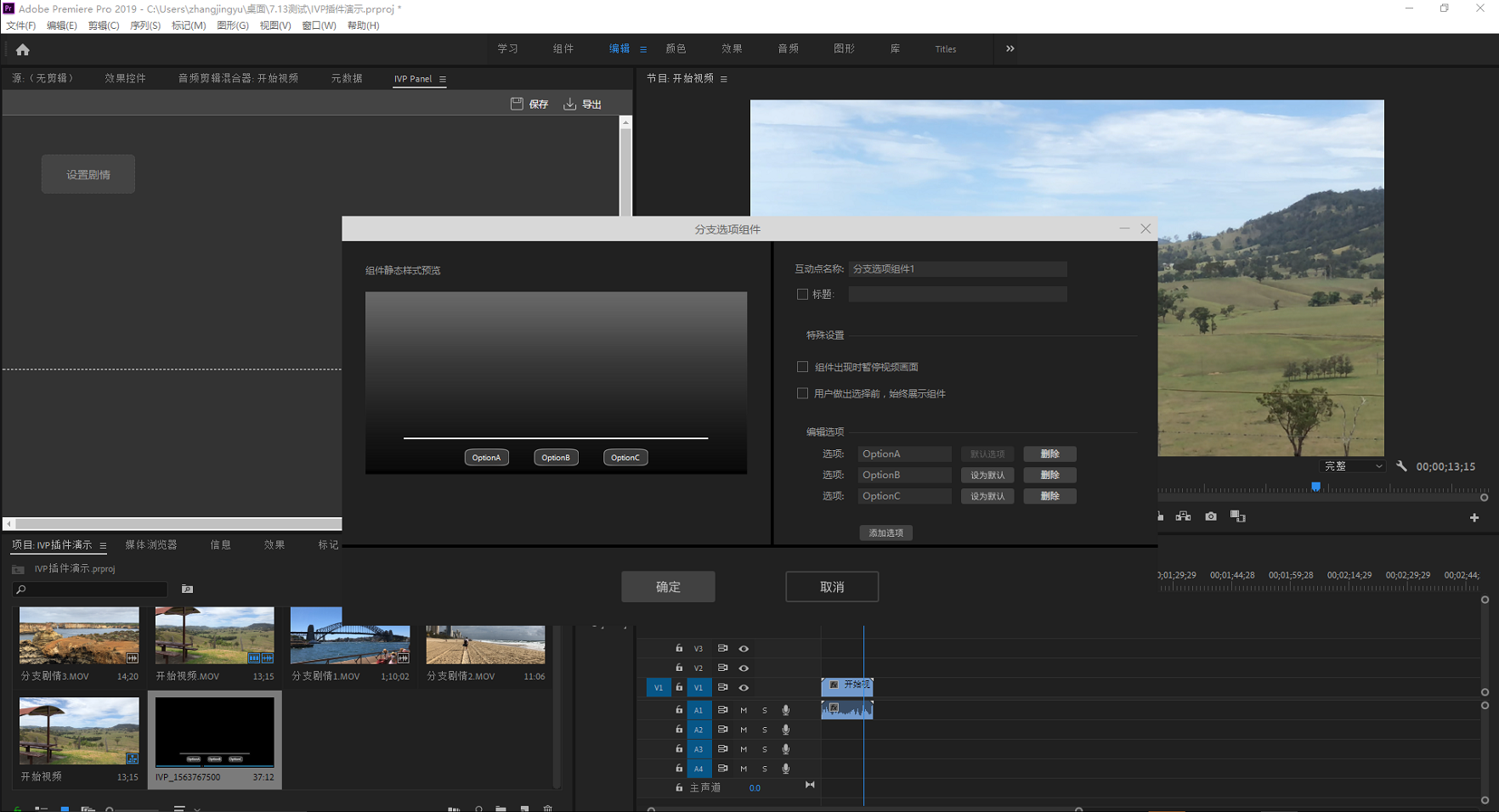Click the Comparison View icon
The width and height of the screenshot is (1499, 812).
tap(1238, 516)
